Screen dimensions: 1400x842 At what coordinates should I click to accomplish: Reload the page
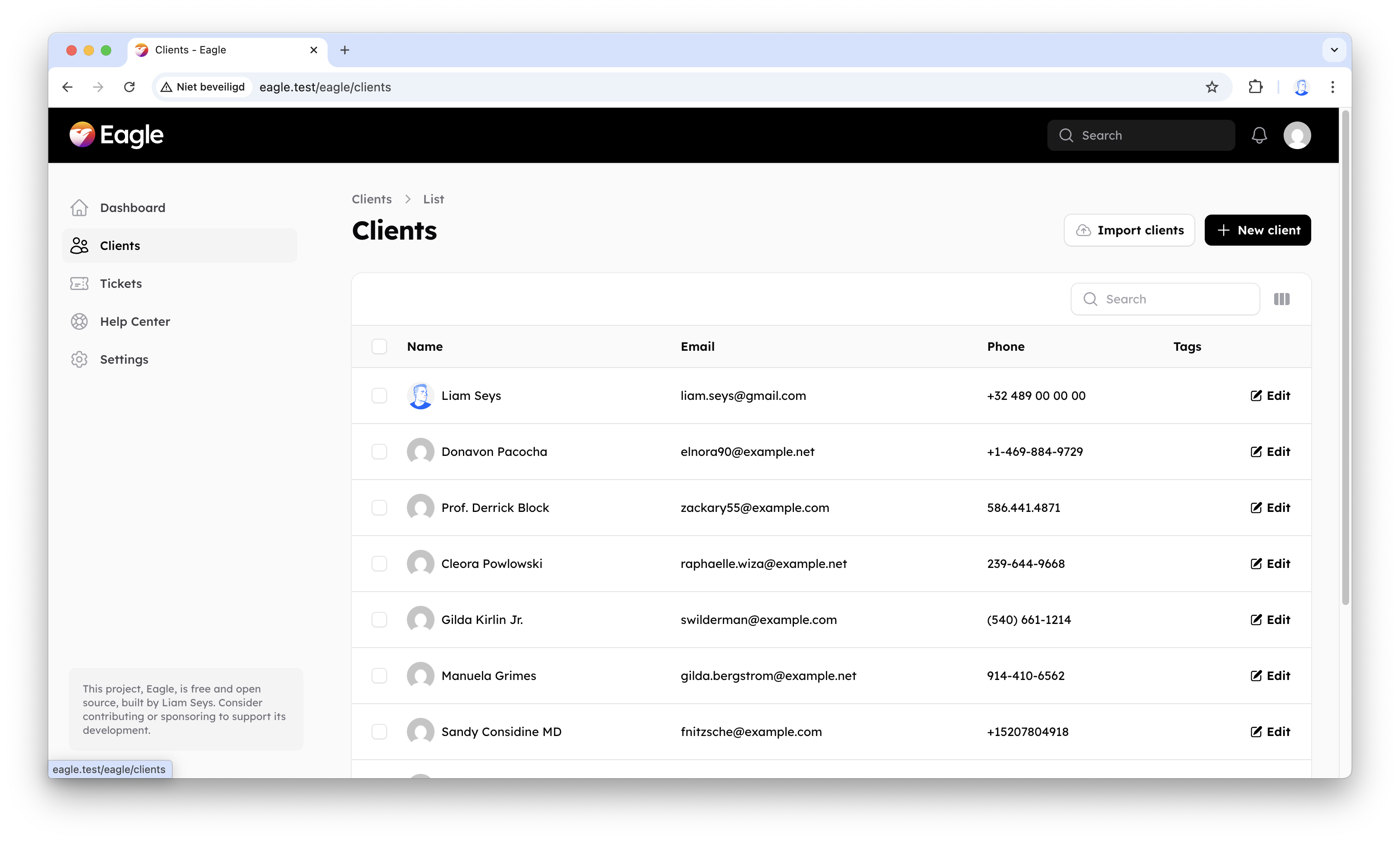129,87
